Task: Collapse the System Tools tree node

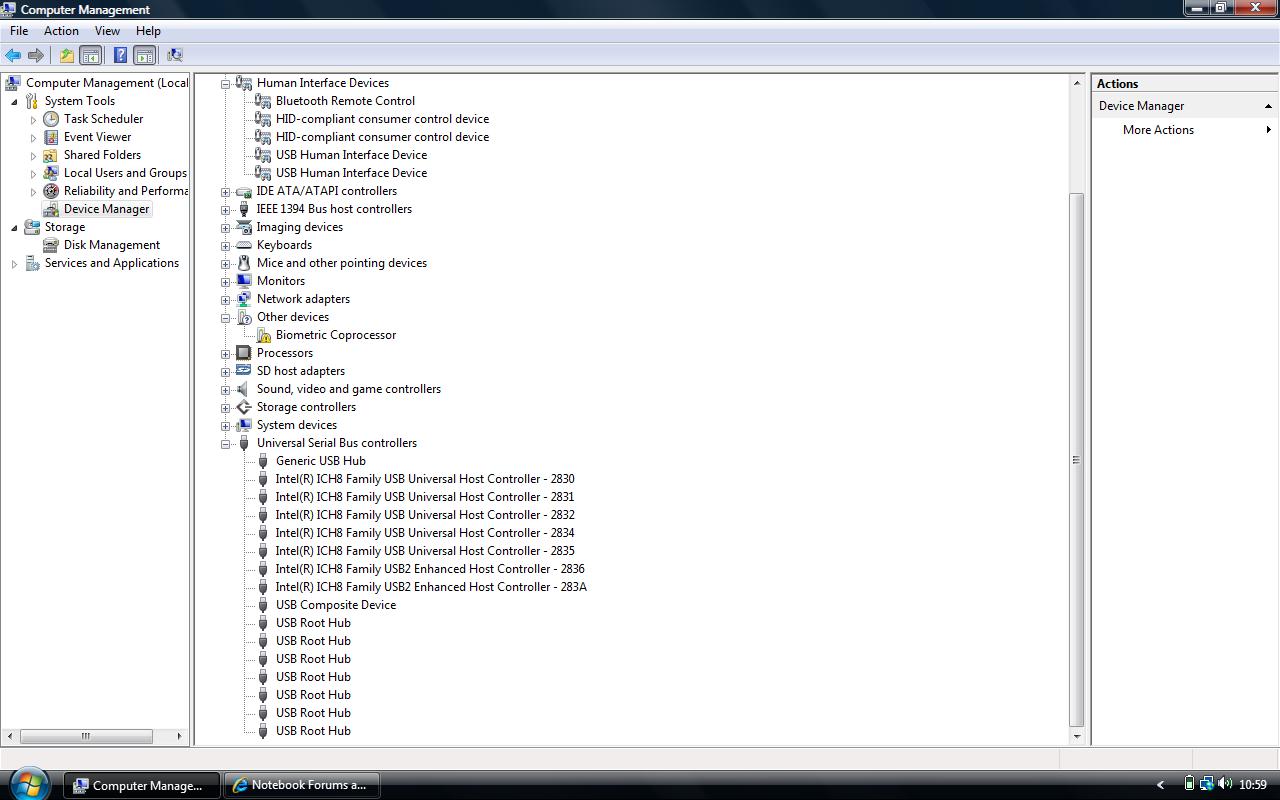Action: [x=14, y=101]
